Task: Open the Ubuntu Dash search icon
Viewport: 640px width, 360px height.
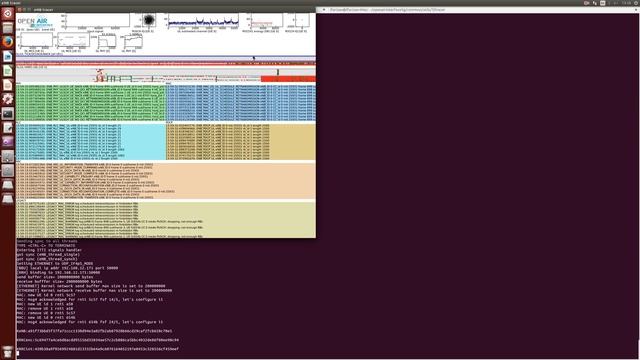Action: click(7, 13)
